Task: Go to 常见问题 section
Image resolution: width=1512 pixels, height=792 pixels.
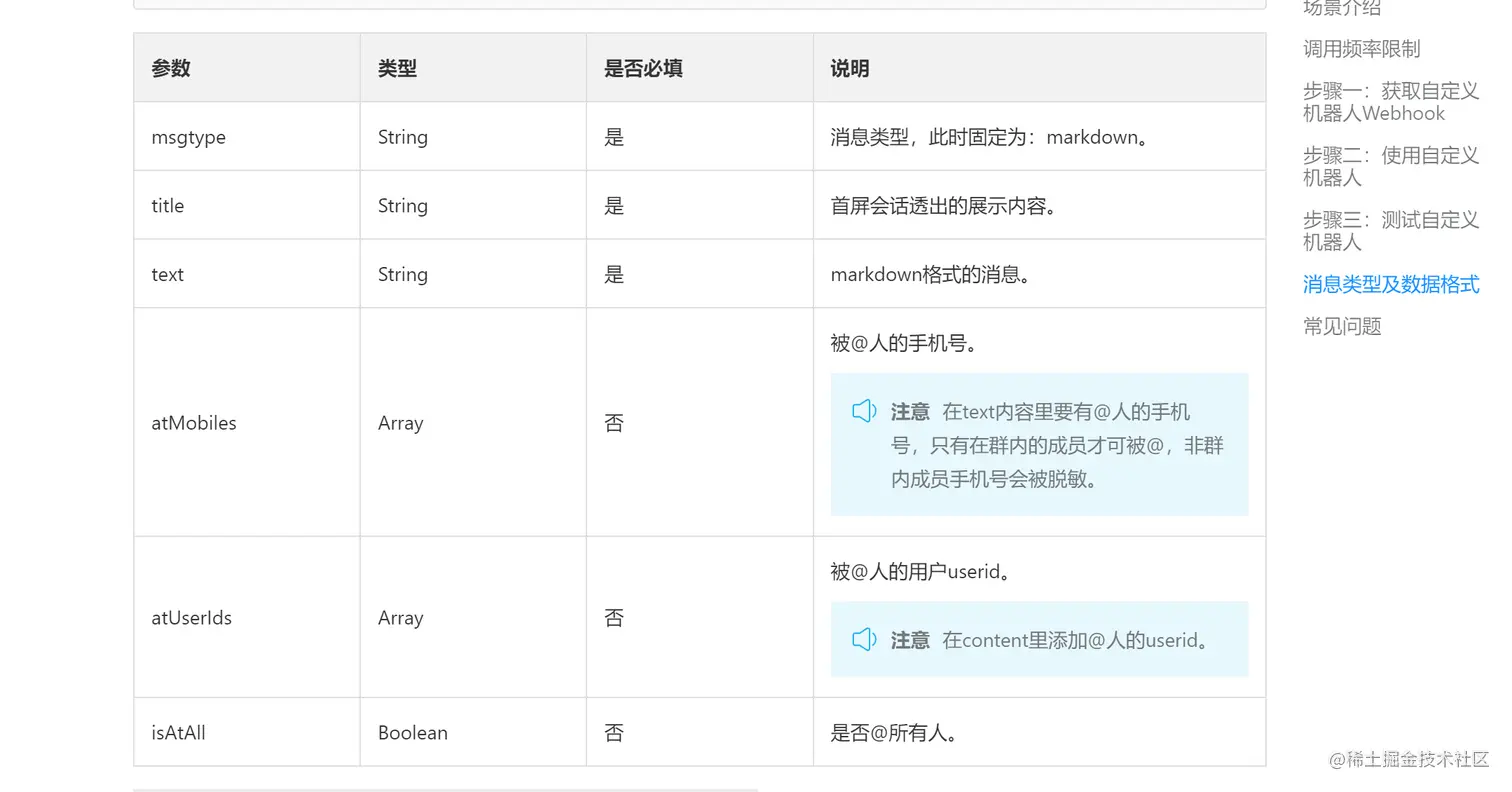Action: point(1341,326)
